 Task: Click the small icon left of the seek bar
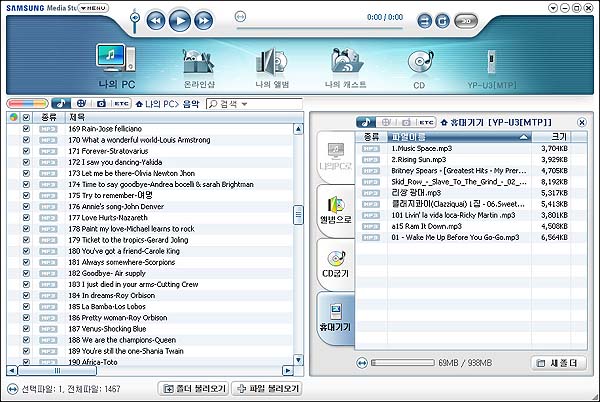[x=240, y=16]
